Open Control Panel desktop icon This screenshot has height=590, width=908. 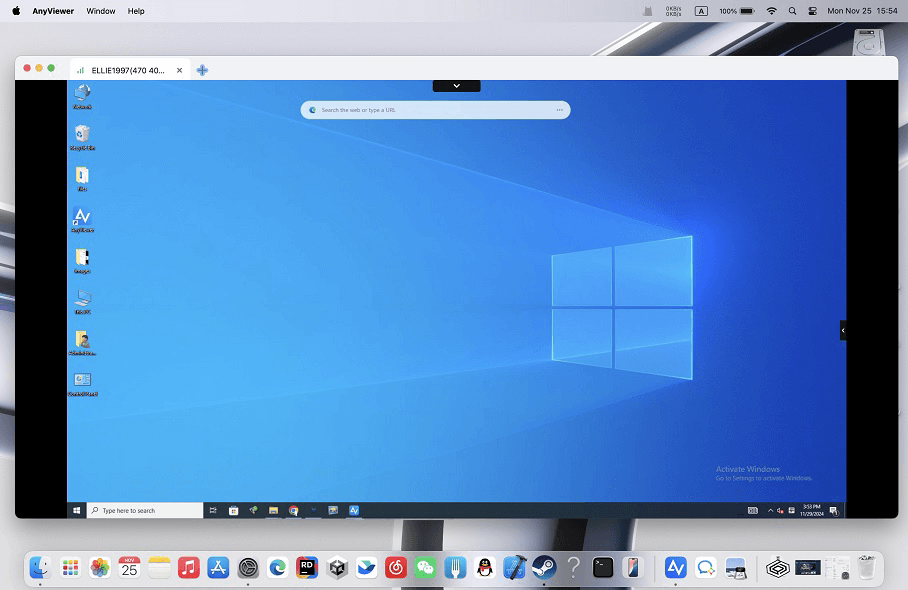coord(82,381)
